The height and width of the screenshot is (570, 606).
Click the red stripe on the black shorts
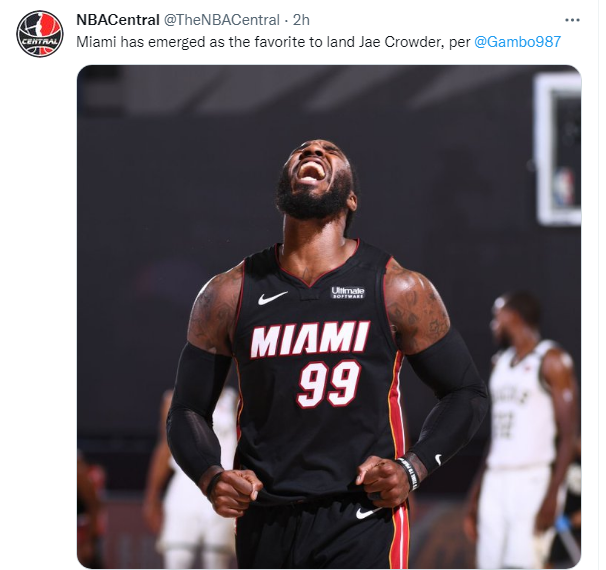[400, 537]
